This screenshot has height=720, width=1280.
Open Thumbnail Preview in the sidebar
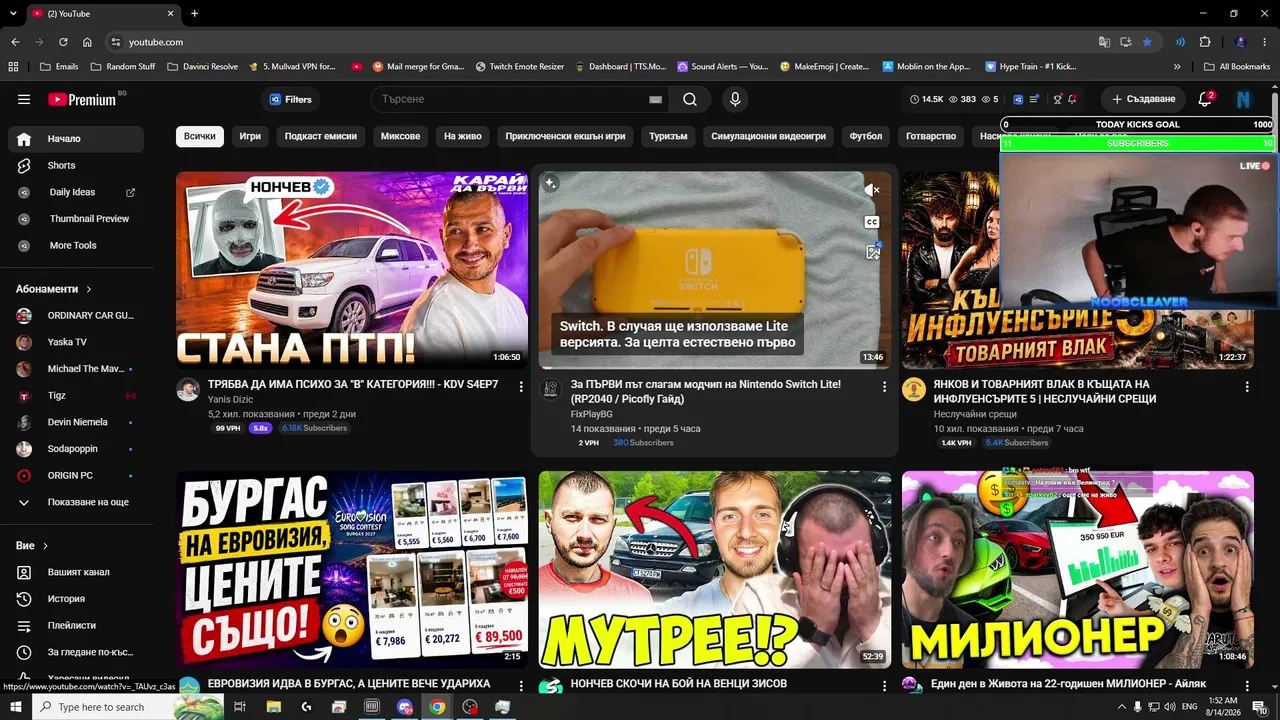coord(76,219)
